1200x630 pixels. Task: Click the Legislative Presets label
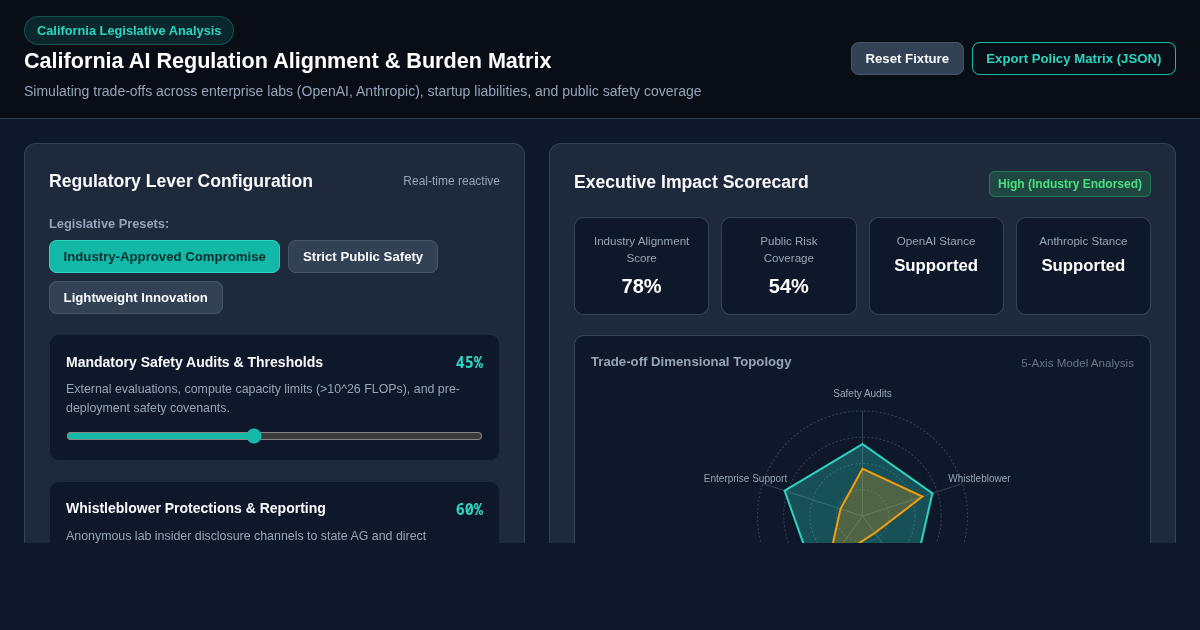coord(109,224)
